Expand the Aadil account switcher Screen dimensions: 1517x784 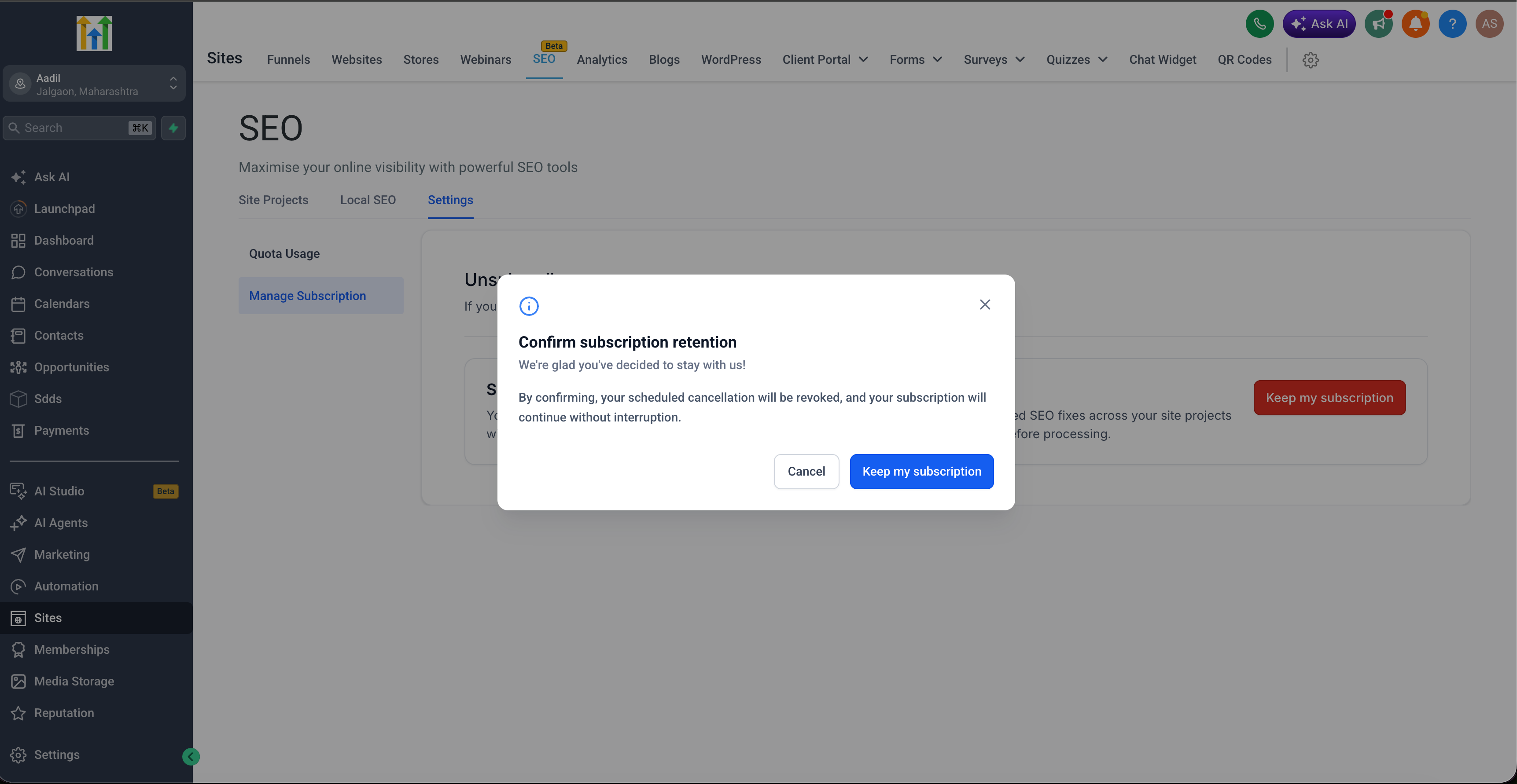pos(94,84)
